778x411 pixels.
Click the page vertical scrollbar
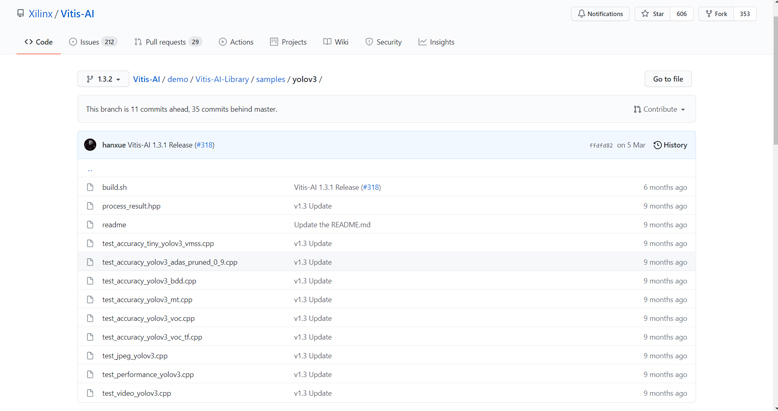click(x=775, y=79)
